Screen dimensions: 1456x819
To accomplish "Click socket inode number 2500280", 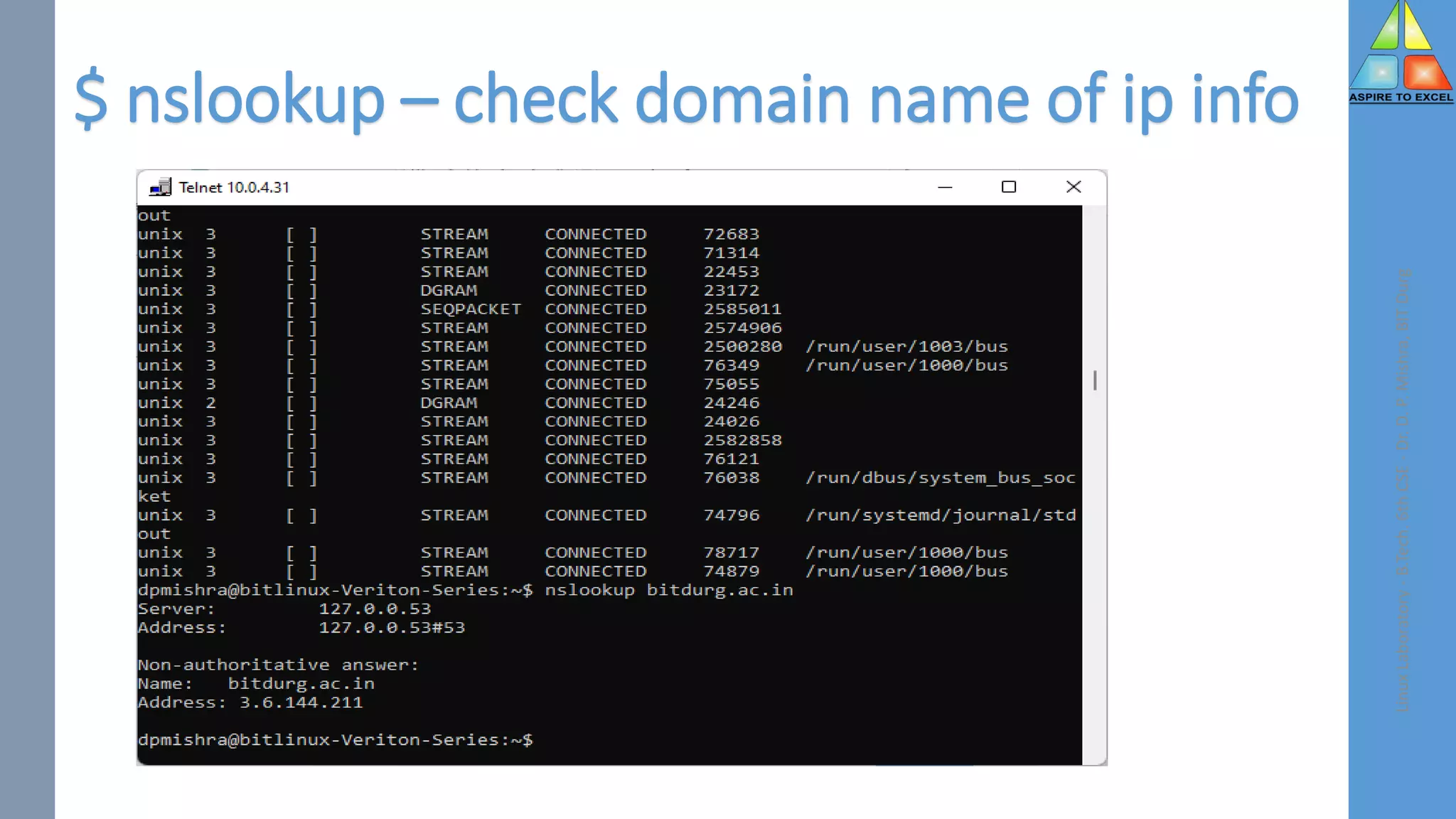I will (743, 346).
